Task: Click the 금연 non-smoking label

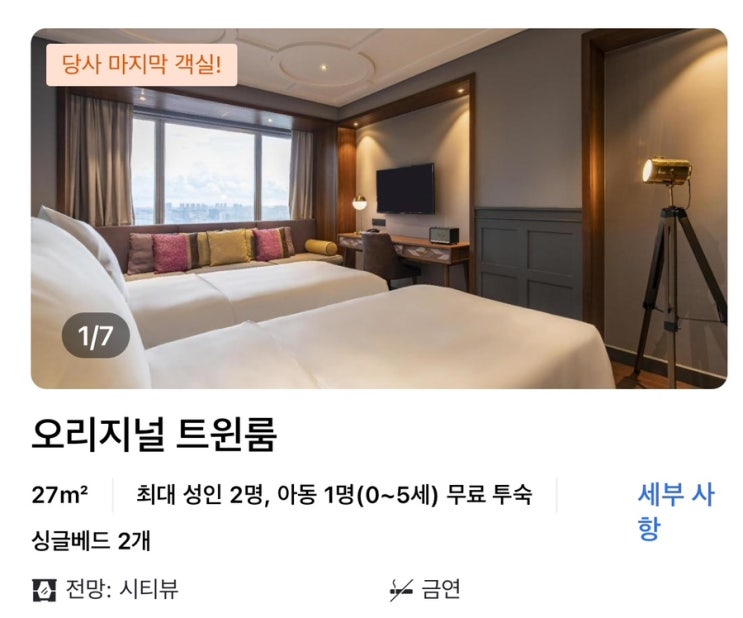Action: tap(441, 590)
